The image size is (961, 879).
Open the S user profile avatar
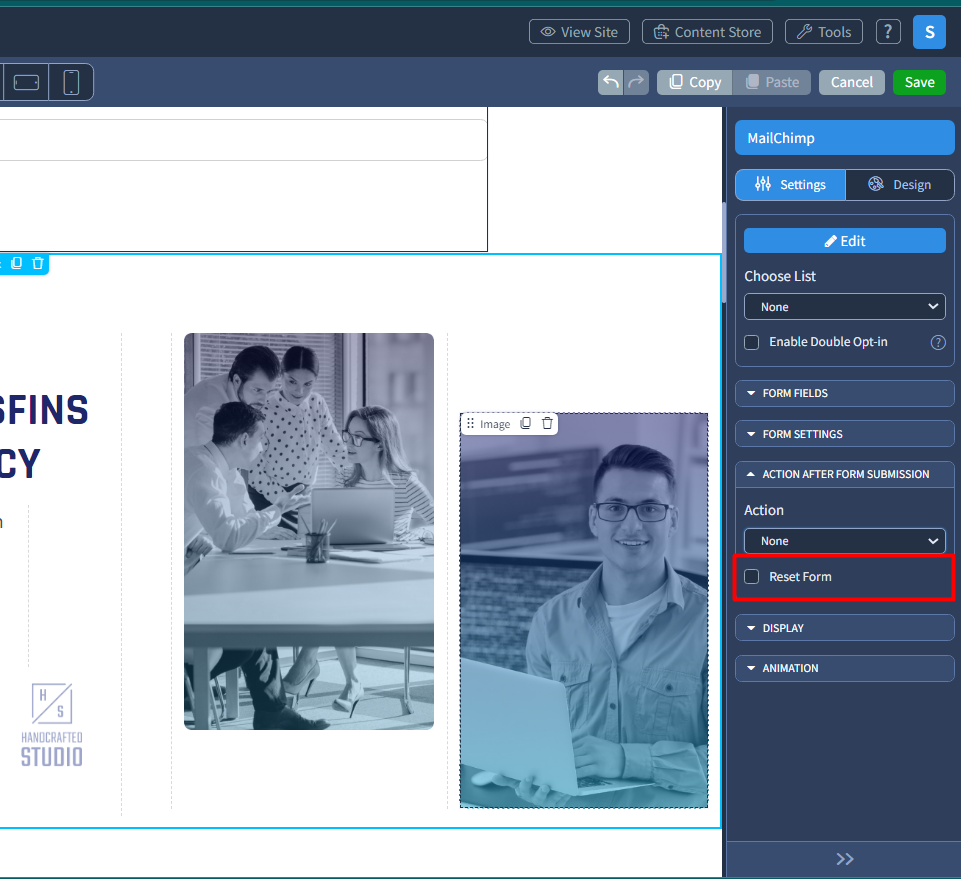tap(929, 32)
